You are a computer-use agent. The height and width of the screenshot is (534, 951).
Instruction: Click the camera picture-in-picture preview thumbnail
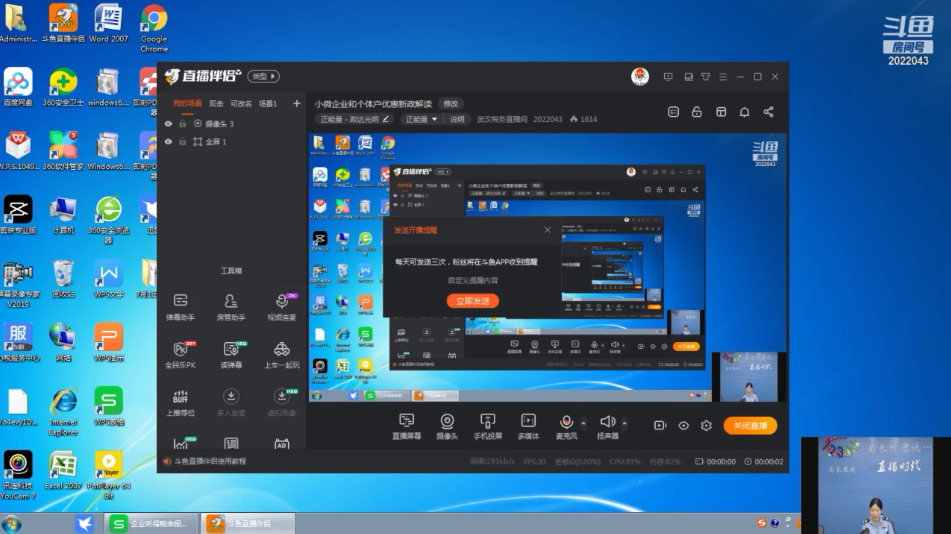pos(748,376)
